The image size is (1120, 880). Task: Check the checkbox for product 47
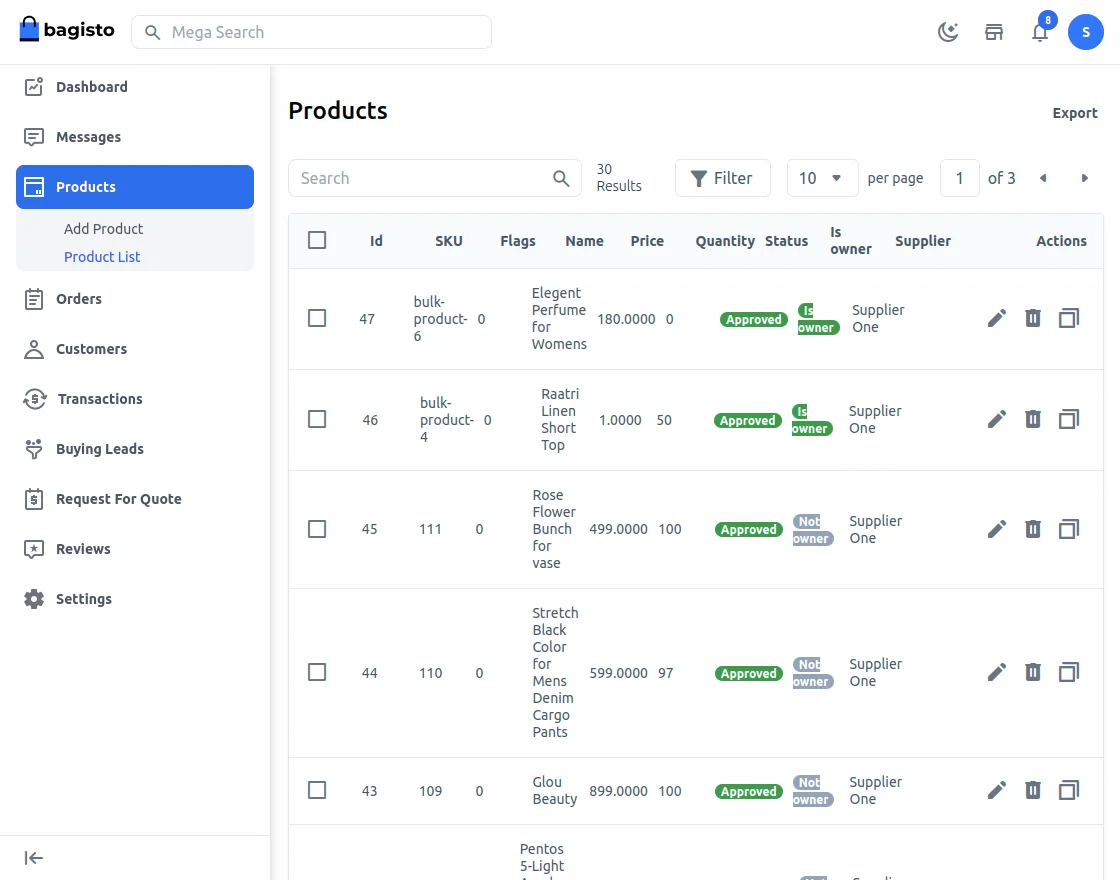317,318
